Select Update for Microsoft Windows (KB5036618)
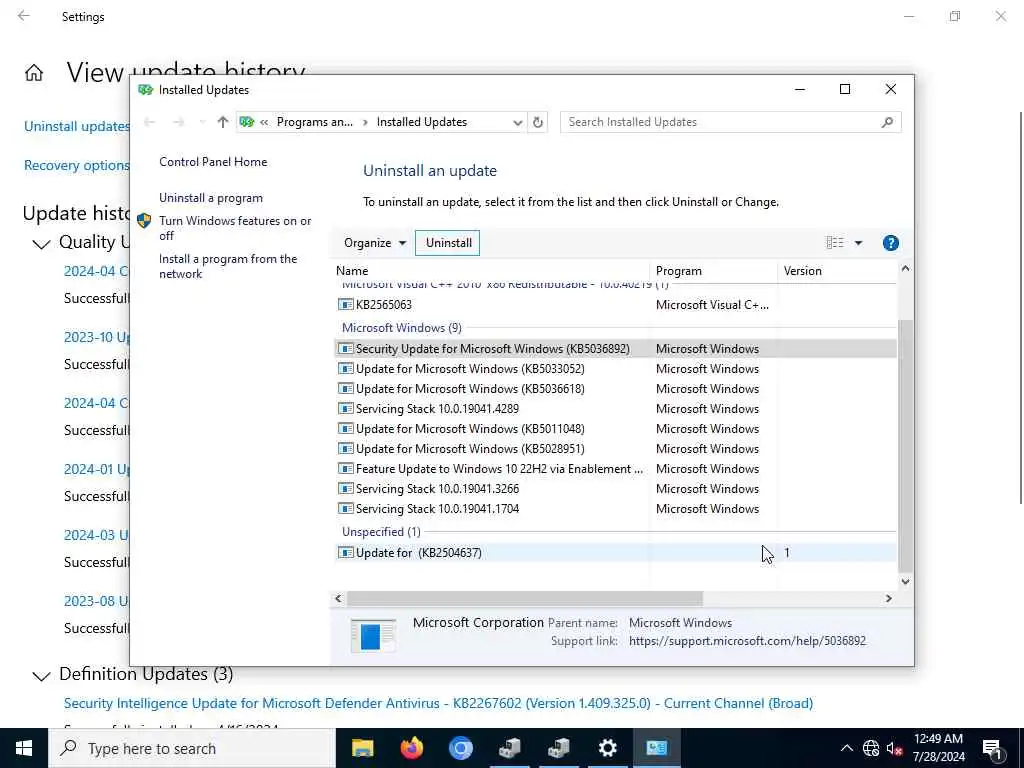 [615, 389]
